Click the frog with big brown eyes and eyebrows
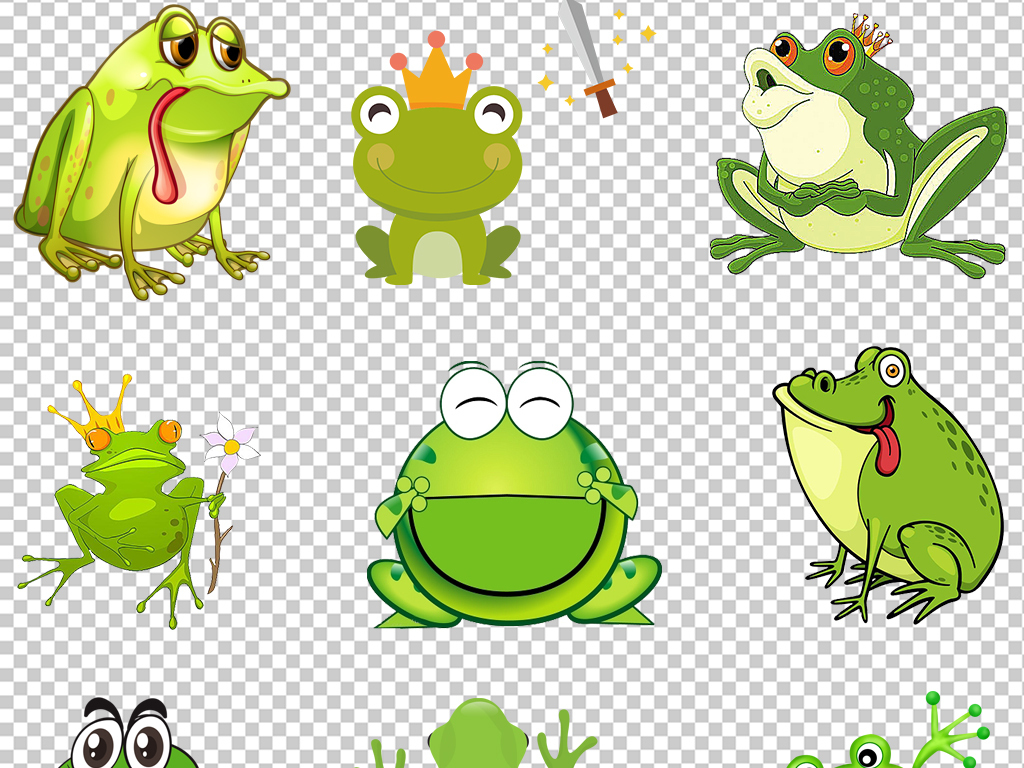 pos(127,733)
